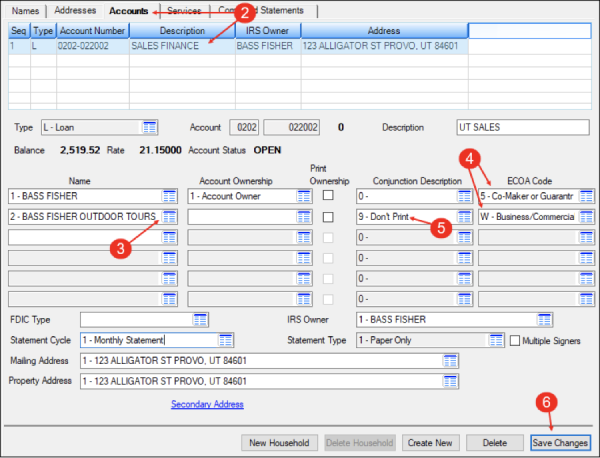The height and width of the screenshot is (458, 600).
Task: Open the Type L - Loan dropdown field
Action: click(99, 127)
